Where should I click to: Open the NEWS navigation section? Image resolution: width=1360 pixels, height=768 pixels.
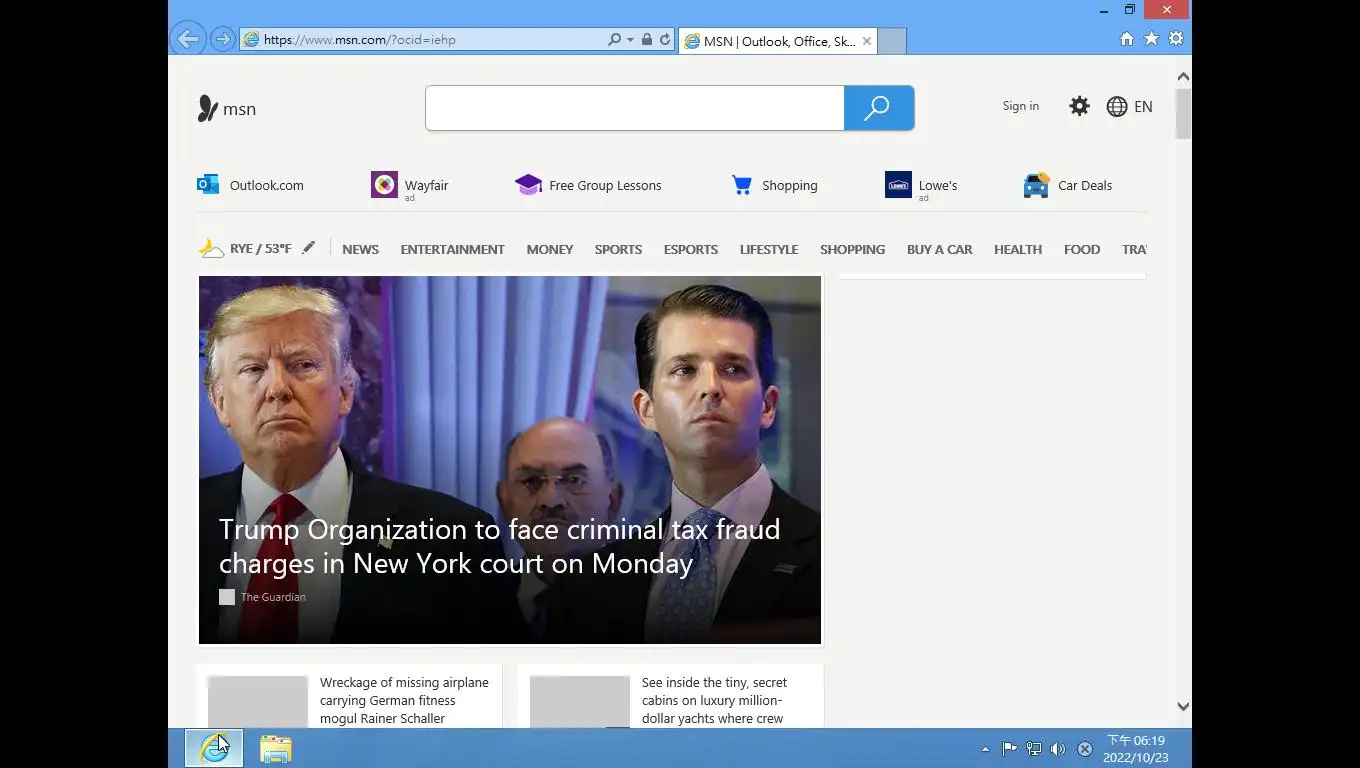(360, 249)
